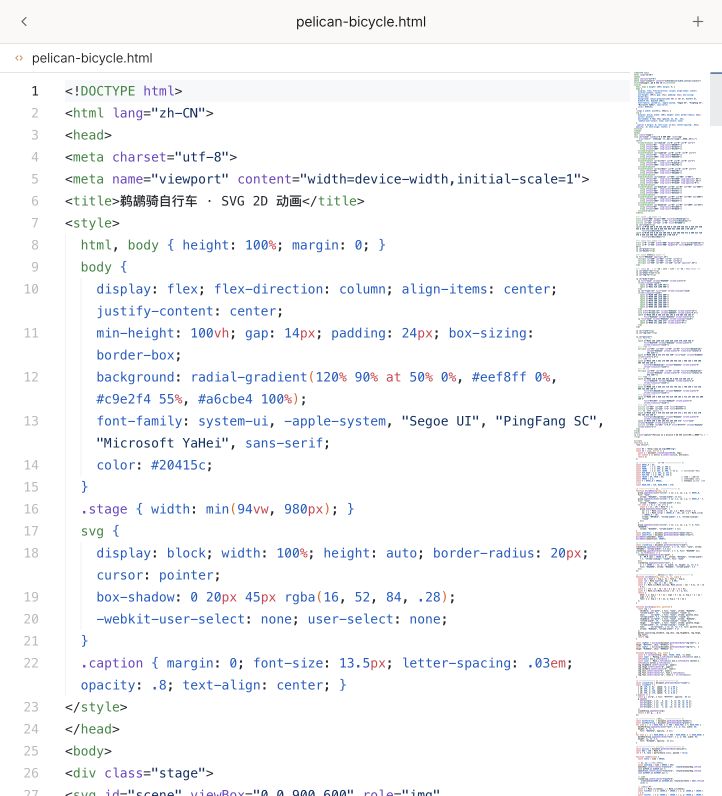Viewport: 722px width, 796px height.
Task: Click the font-family declaration line
Action: tap(350, 432)
